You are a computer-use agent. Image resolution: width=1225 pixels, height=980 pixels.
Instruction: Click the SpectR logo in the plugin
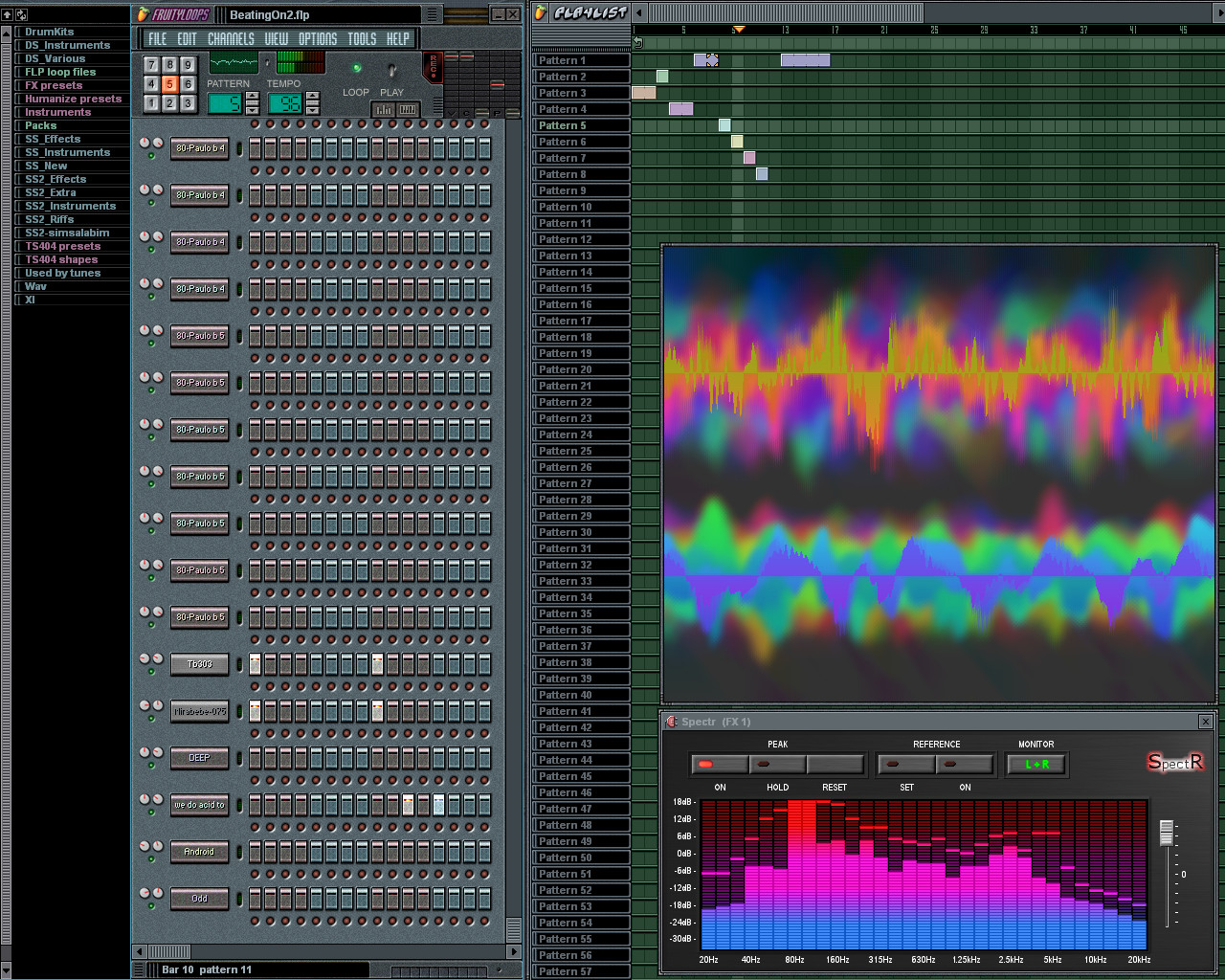pyautogui.click(x=1175, y=762)
